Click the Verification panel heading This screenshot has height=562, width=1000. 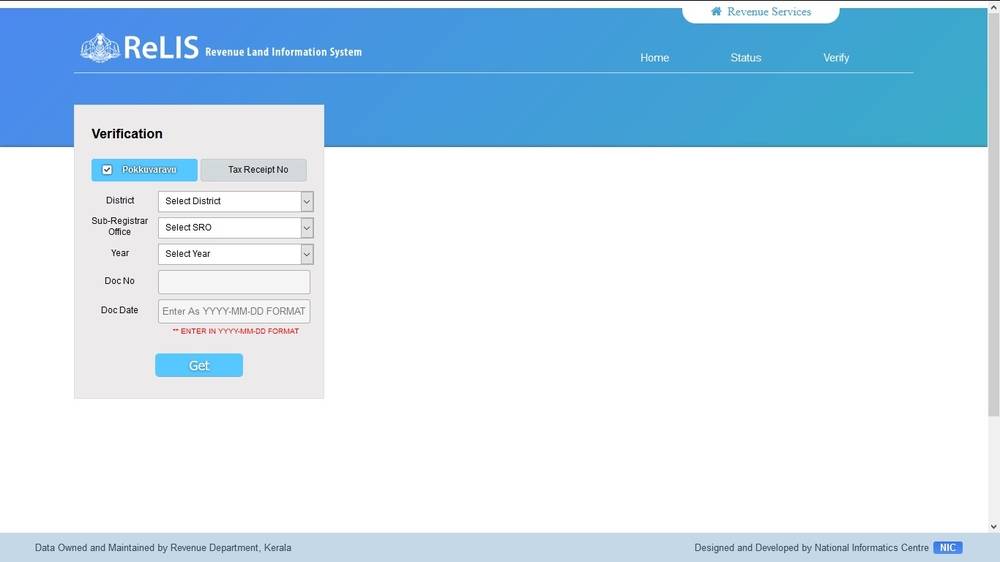click(127, 134)
